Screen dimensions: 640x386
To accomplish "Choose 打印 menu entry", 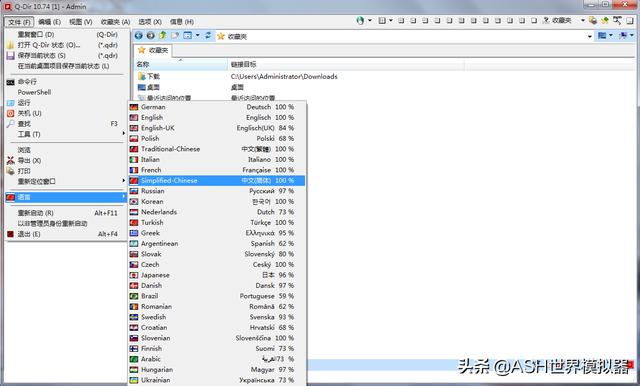I will [65, 171].
